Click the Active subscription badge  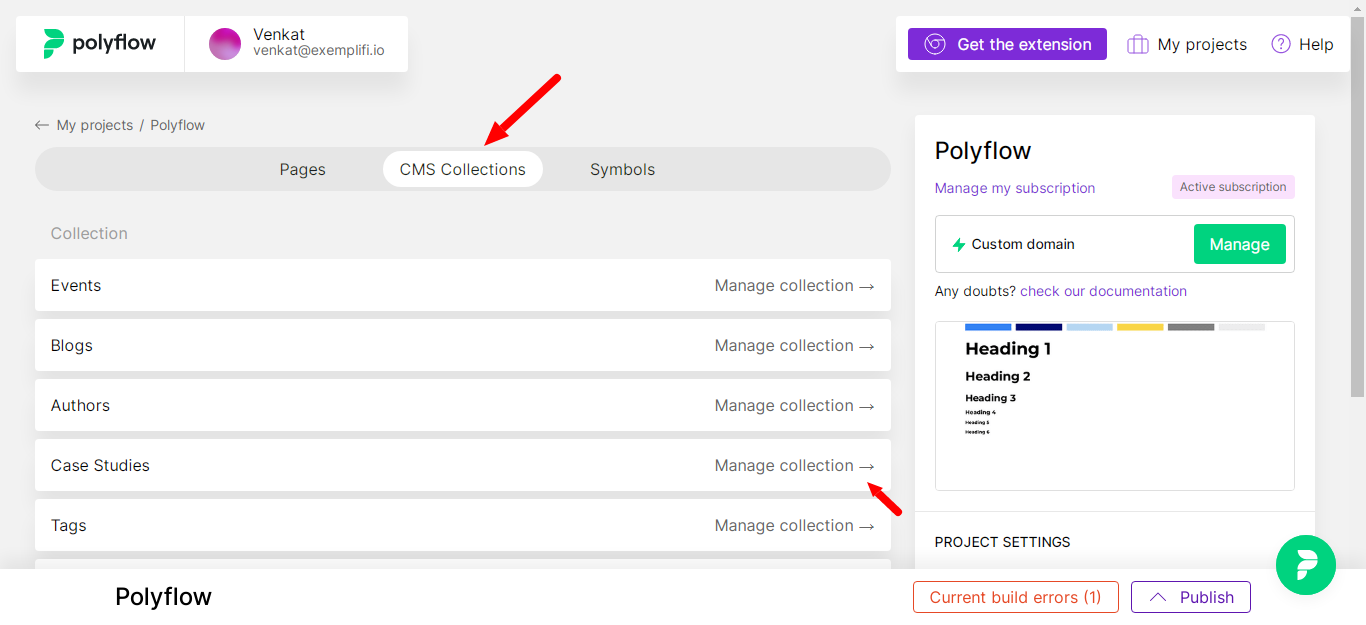pos(1233,187)
